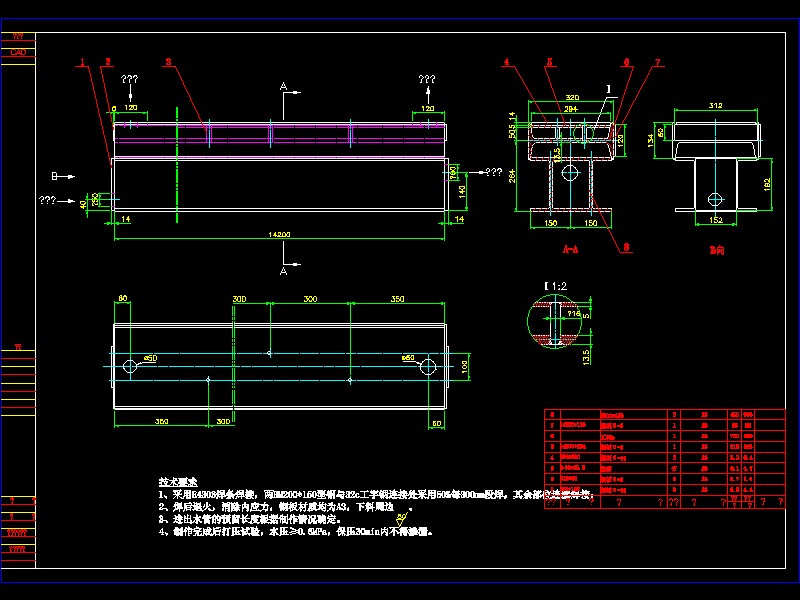The height and width of the screenshot is (600, 800).
Task: Select balloon callout number 1
Action: click(x=81, y=62)
